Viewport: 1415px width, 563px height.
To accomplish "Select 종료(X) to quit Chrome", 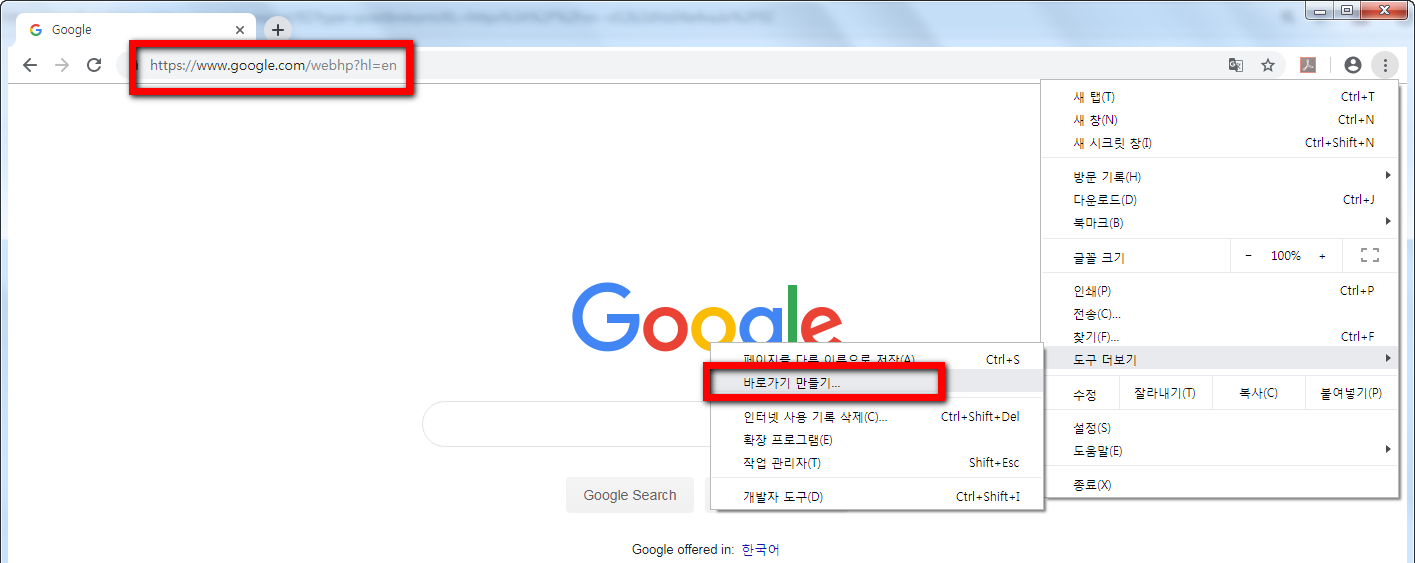I will point(1220,485).
